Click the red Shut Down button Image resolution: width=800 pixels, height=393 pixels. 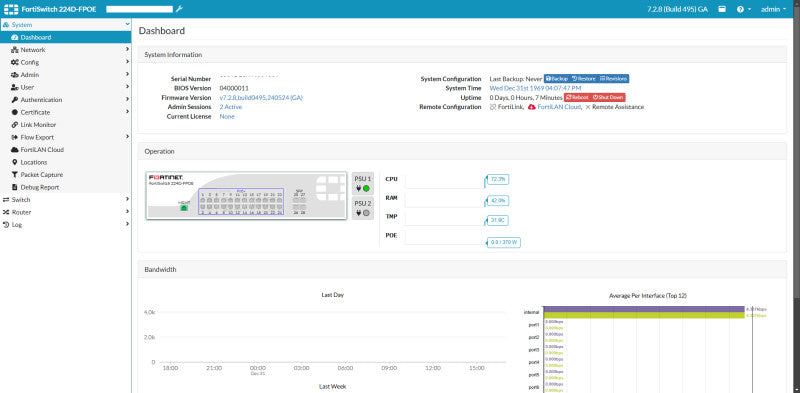coord(608,97)
